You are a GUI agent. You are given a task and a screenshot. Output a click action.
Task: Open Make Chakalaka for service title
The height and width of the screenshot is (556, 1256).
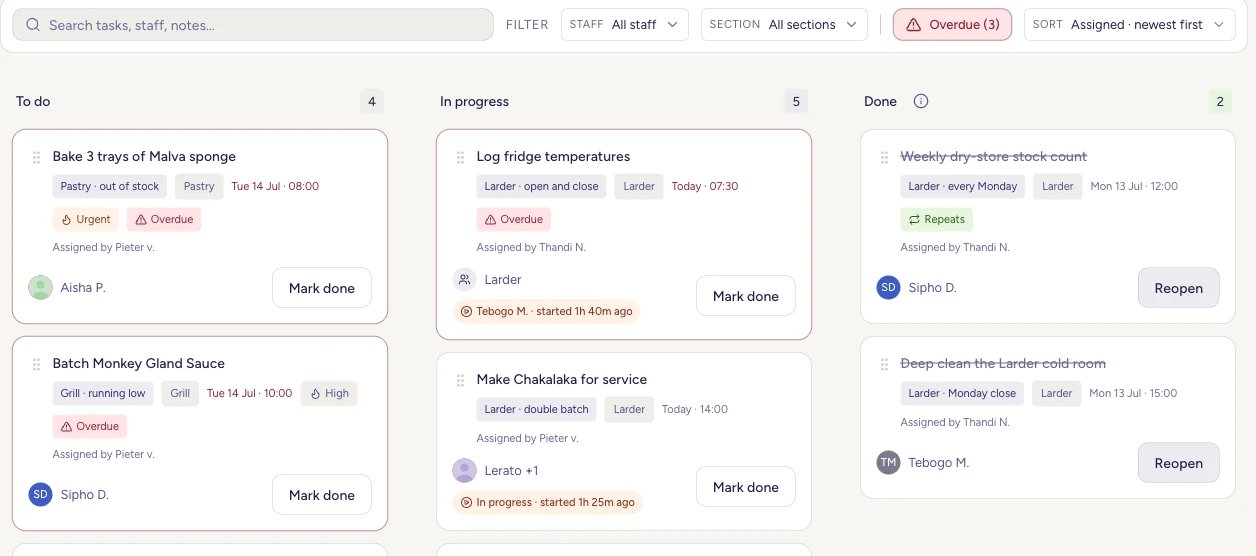tap(562, 380)
